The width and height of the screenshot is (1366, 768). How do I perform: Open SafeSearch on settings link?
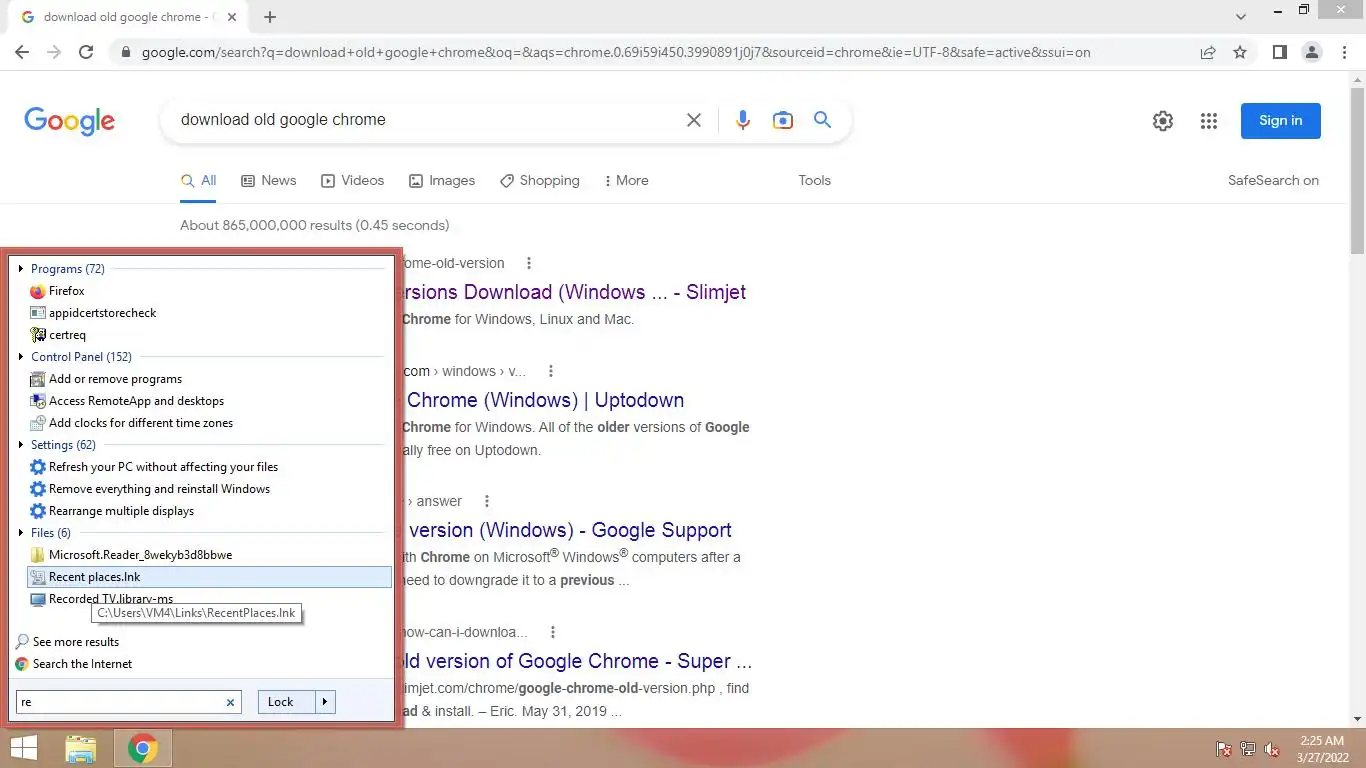coord(1273,181)
